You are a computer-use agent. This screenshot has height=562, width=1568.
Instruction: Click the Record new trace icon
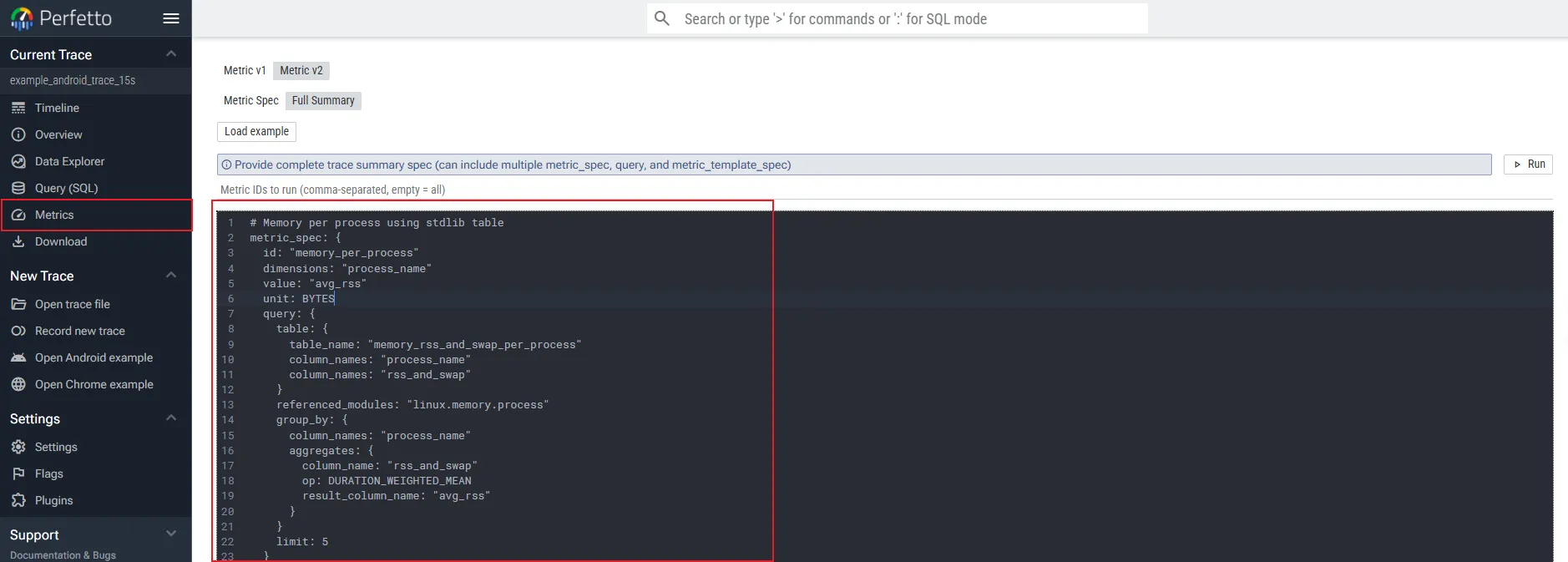pyautogui.click(x=18, y=331)
